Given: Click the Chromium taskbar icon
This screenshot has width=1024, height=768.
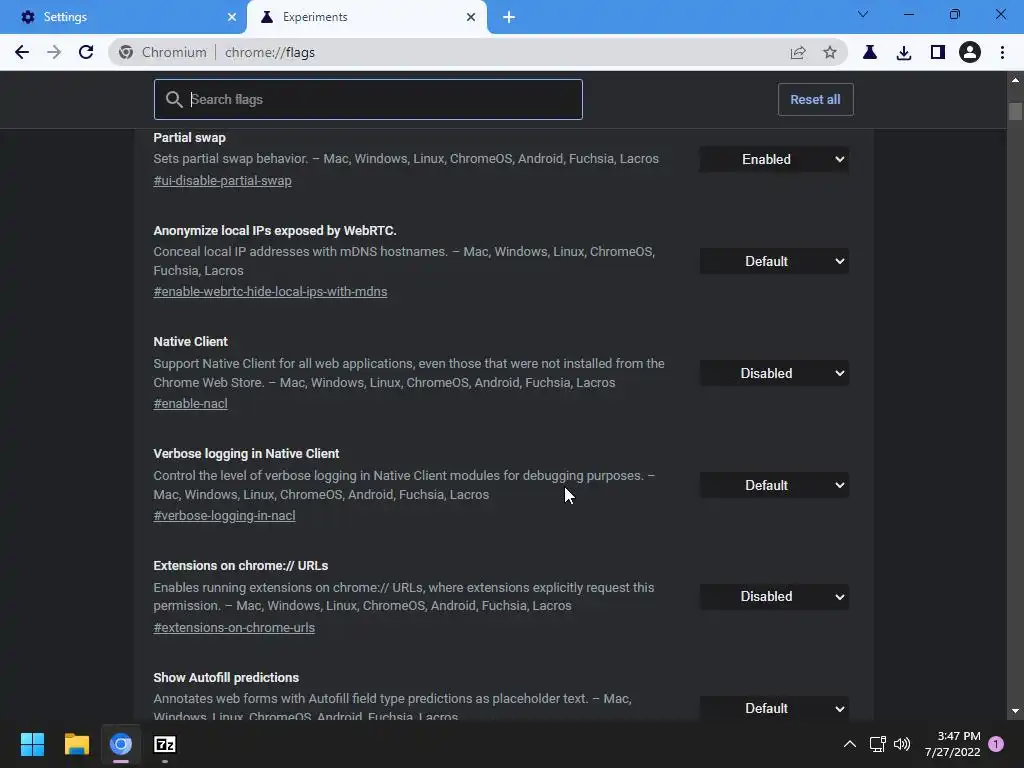Looking at the screenshot, I should click(121, 744).
